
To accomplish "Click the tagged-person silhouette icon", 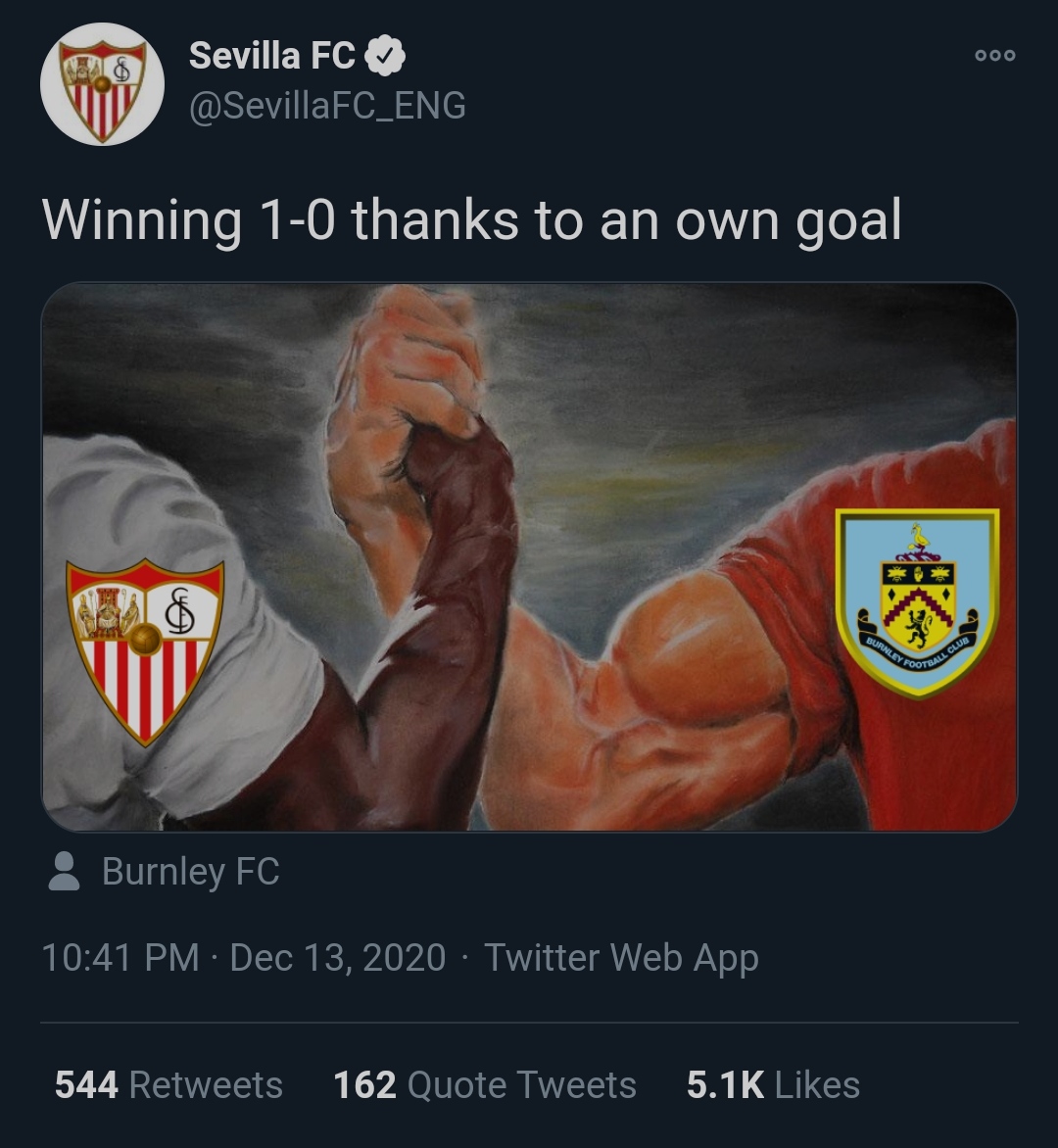I will coord(65,871).
